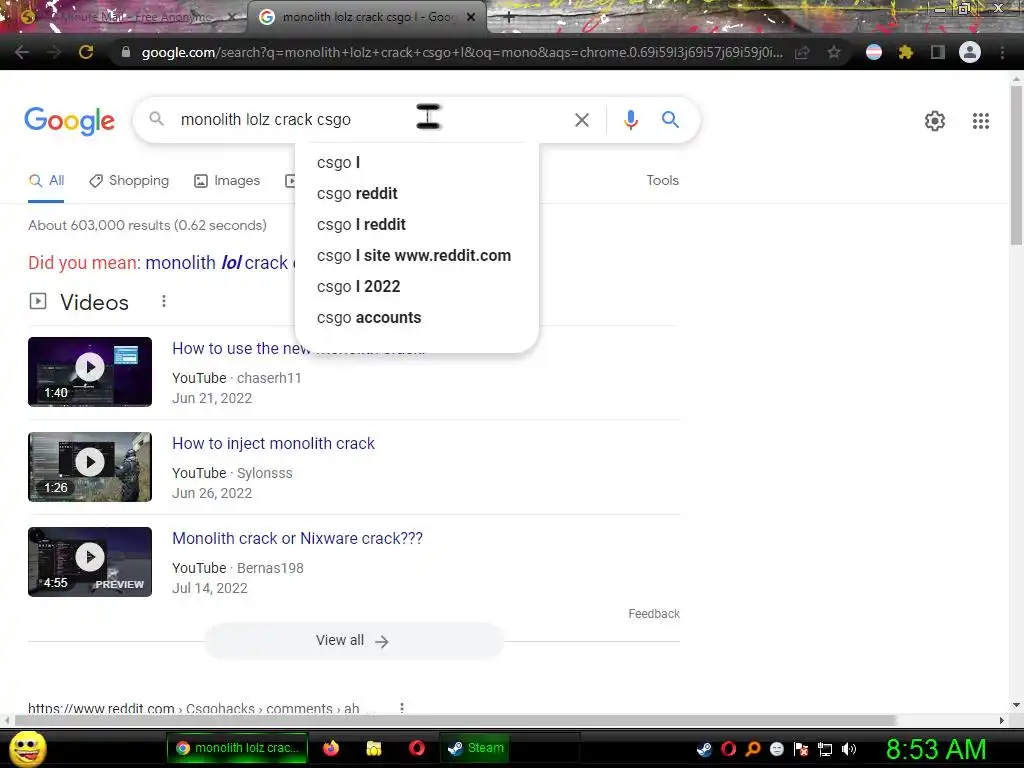Clear the search box with X
The image size is (1024, 768).
(581, 120)
